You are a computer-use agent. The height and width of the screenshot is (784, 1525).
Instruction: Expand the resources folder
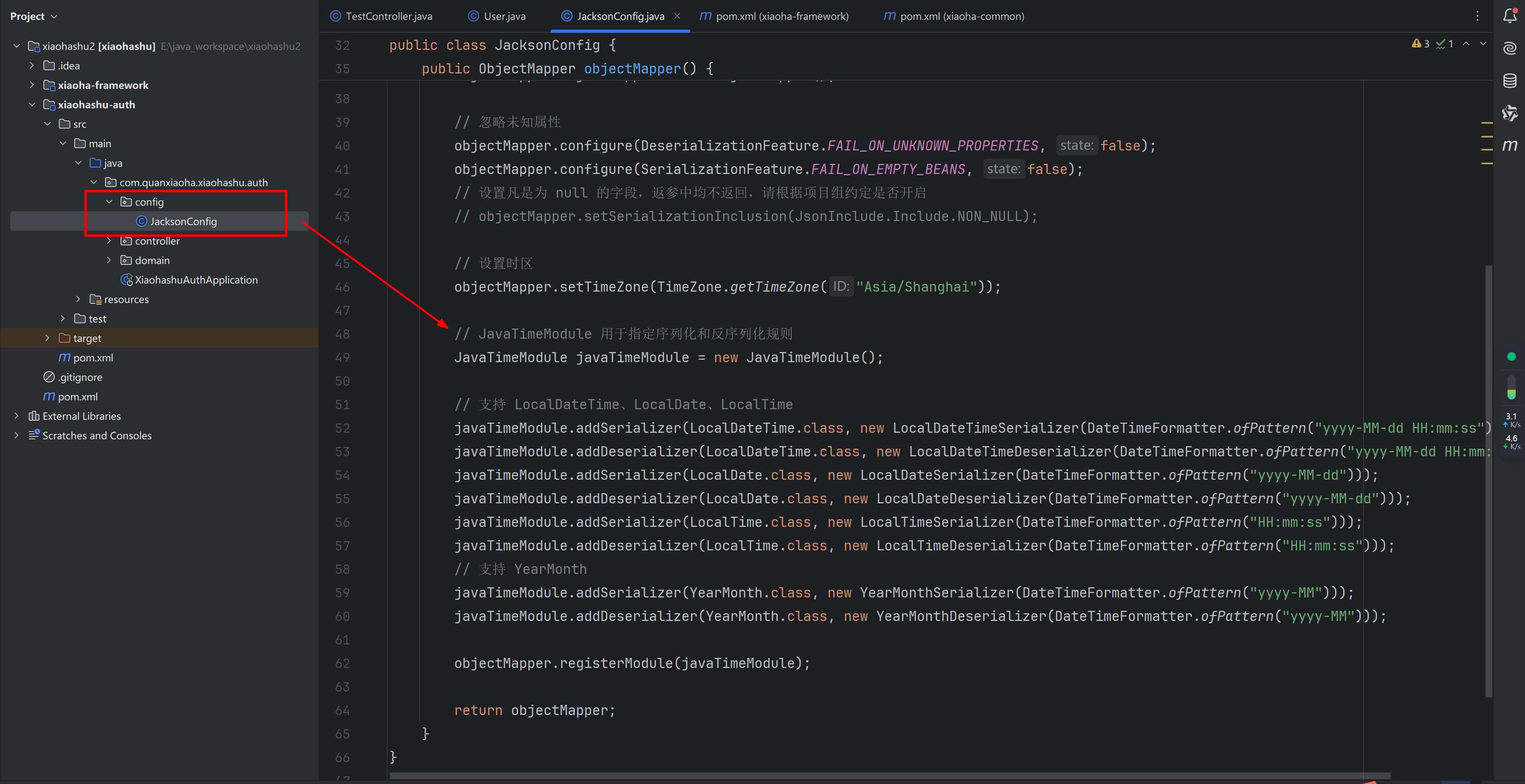pos(78,299)
